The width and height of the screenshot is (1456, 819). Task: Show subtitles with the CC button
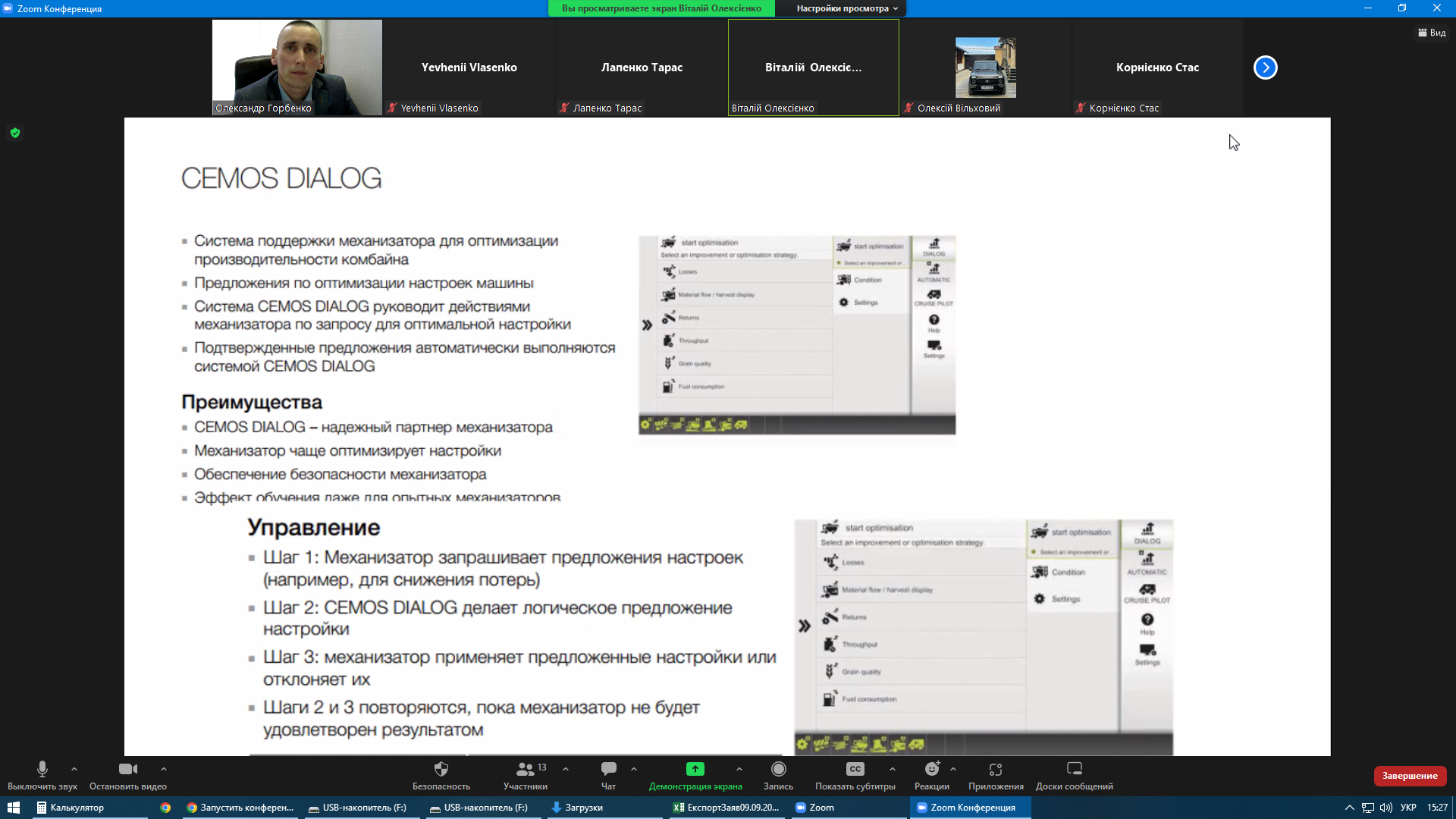coord(855,775)
